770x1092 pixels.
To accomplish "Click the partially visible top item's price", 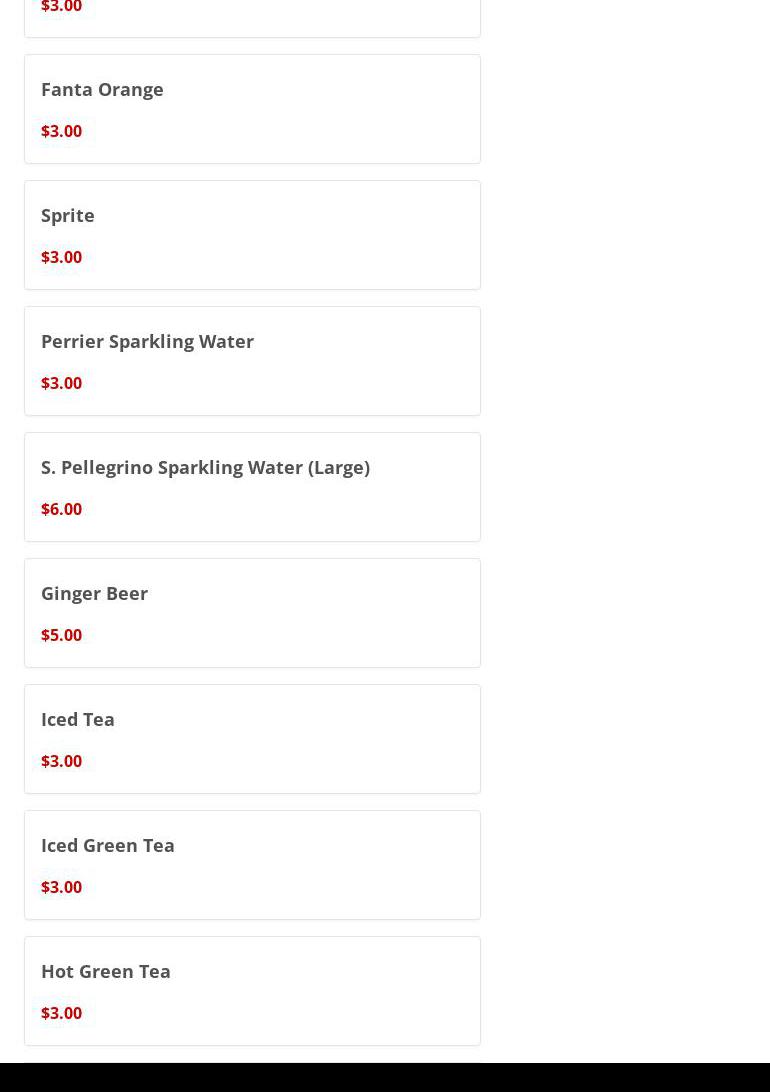I will [61, 7].
